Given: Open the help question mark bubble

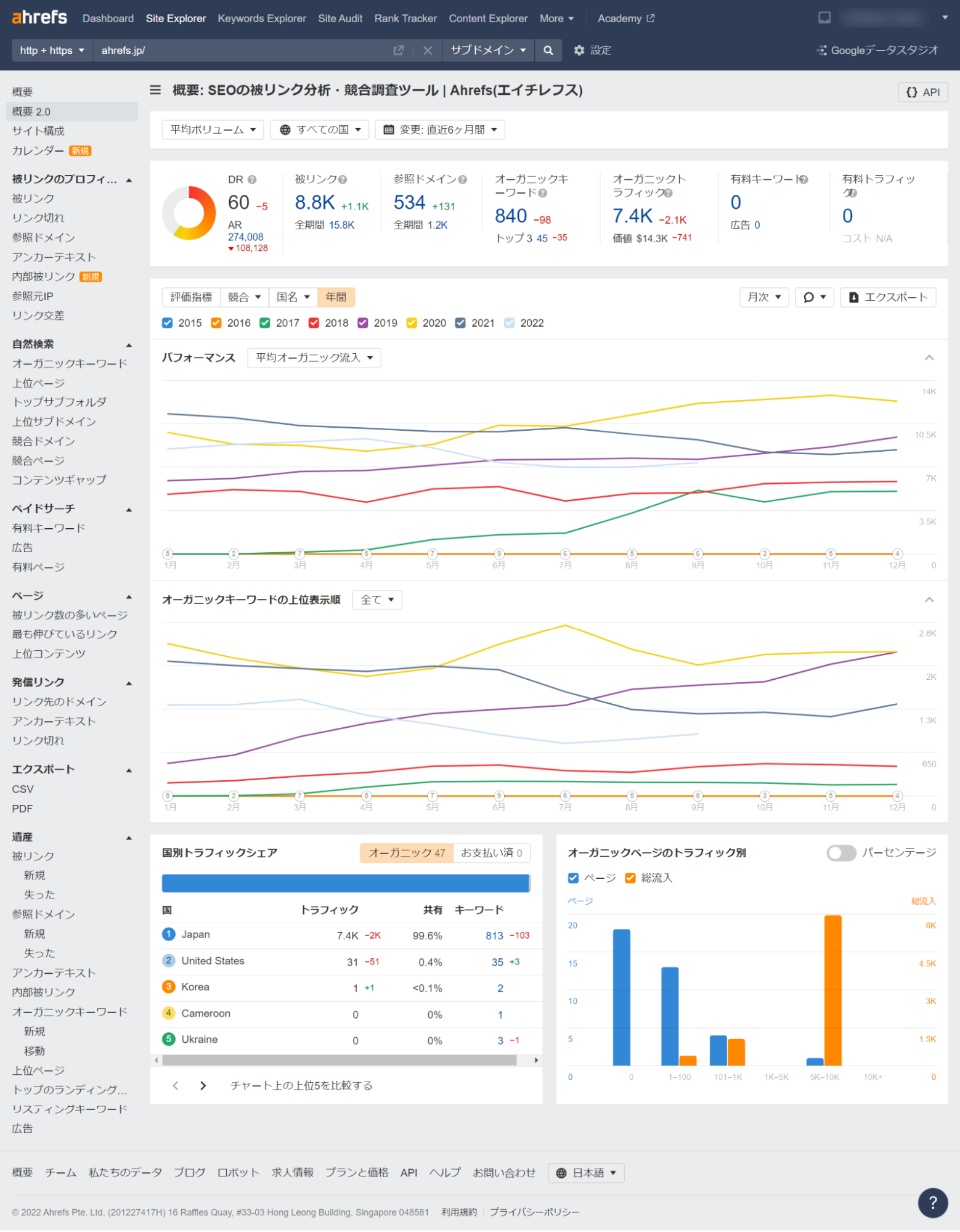Looking at the screenshot, I should tap(932, 1203).
